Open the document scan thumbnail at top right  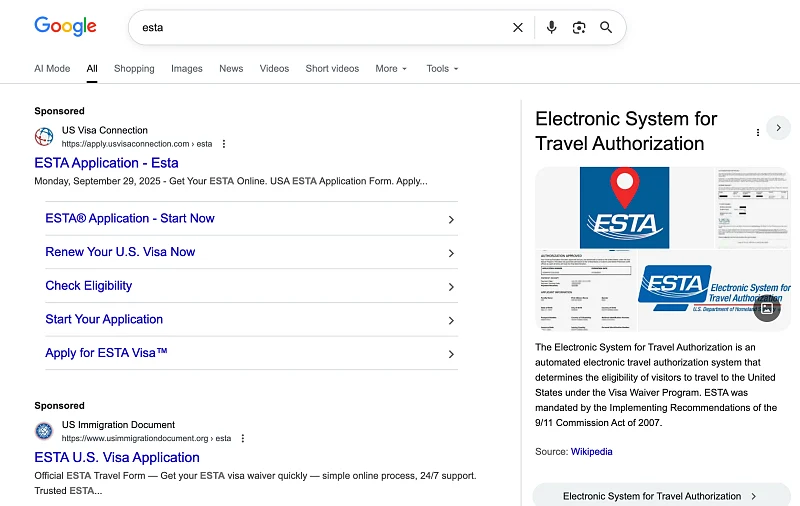[x=753, y=208]
